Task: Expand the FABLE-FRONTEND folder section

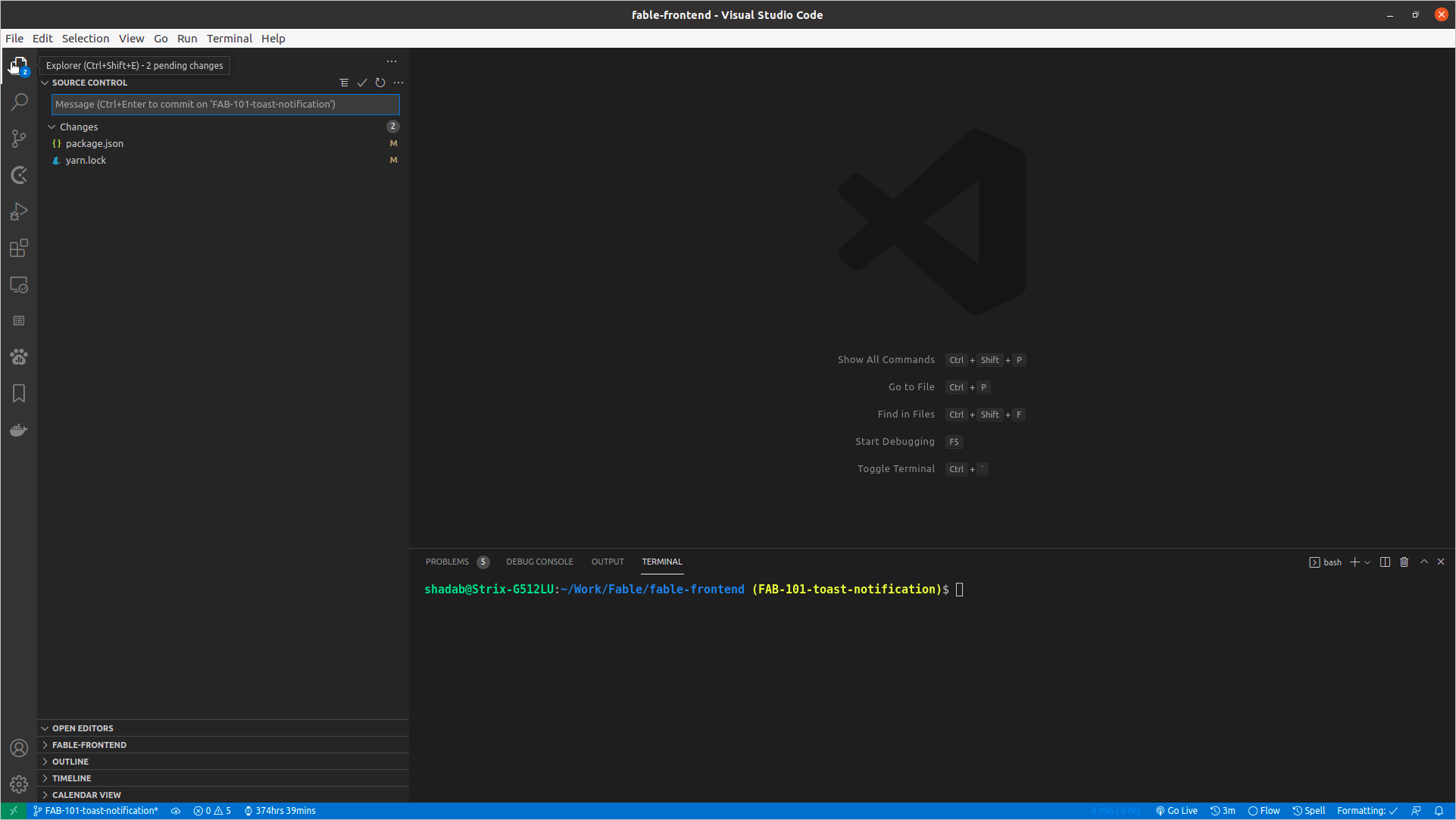Action: click(223, 745)
